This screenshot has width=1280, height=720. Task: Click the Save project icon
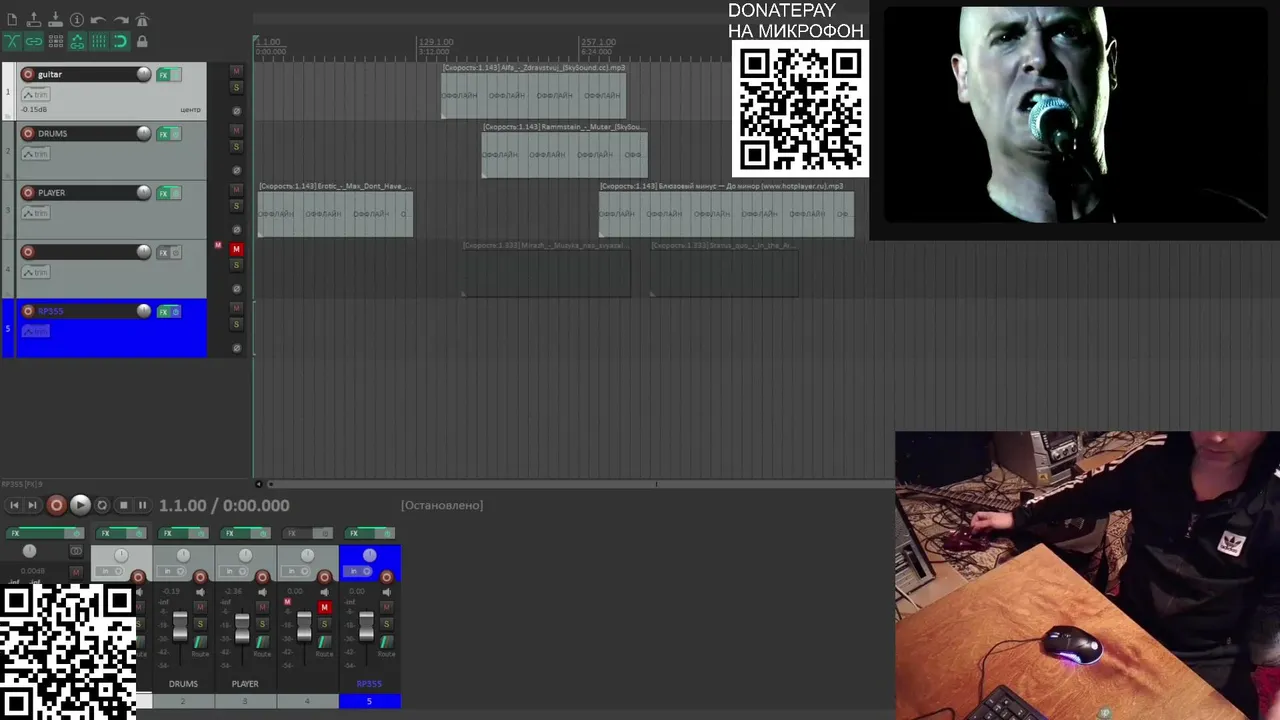pos(55,20)
